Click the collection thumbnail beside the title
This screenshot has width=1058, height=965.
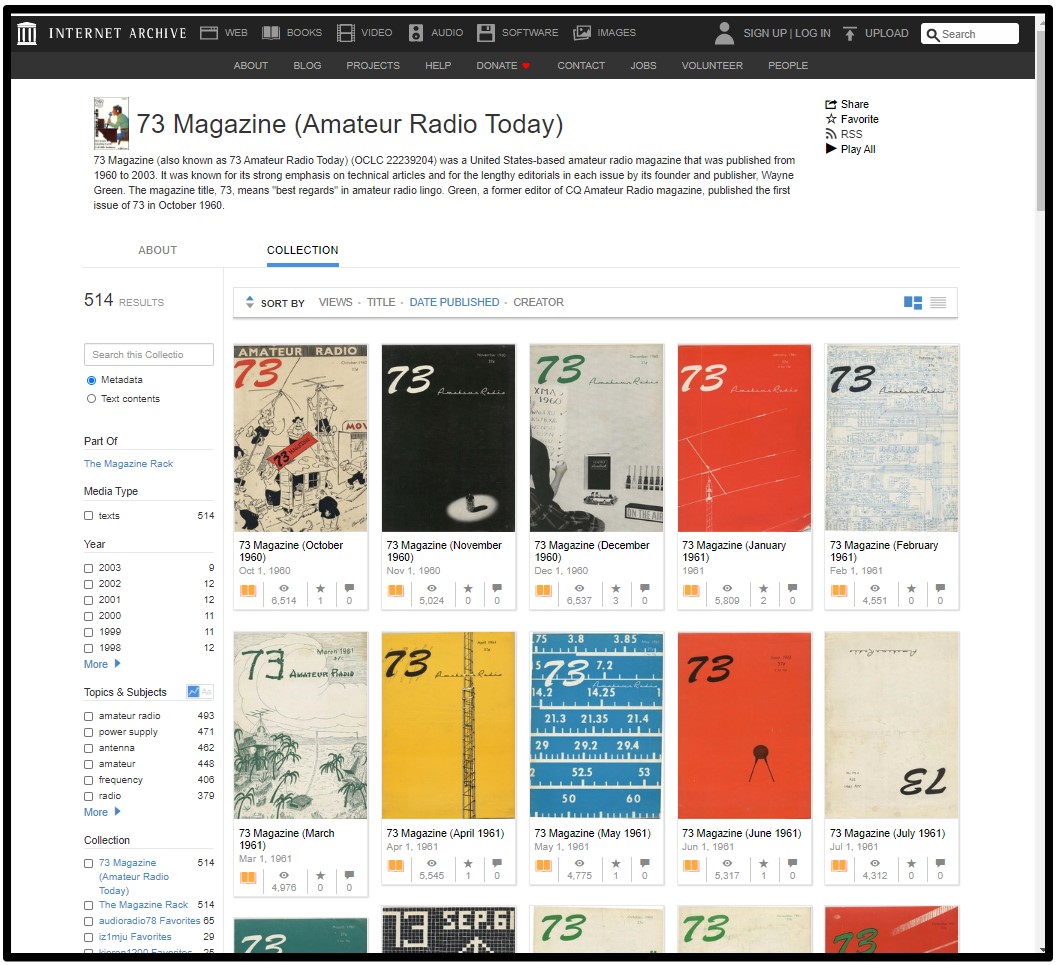point(111,123)
